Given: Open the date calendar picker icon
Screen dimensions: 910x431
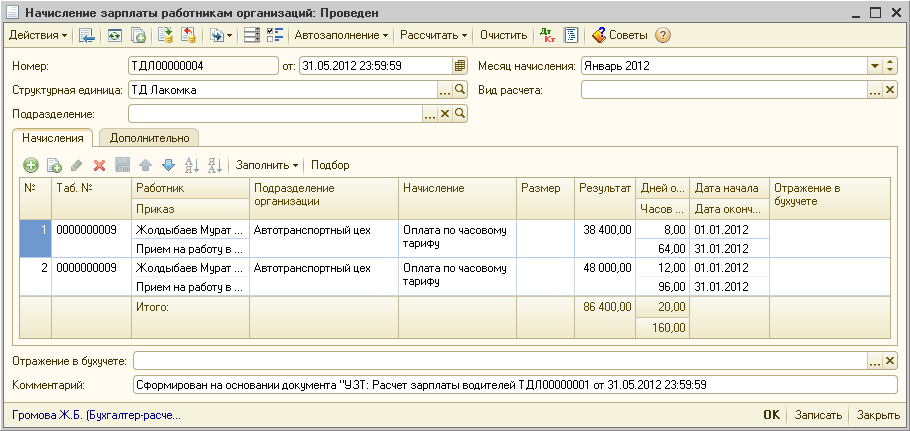Looking at the screenshot, I should pos(460,66).
